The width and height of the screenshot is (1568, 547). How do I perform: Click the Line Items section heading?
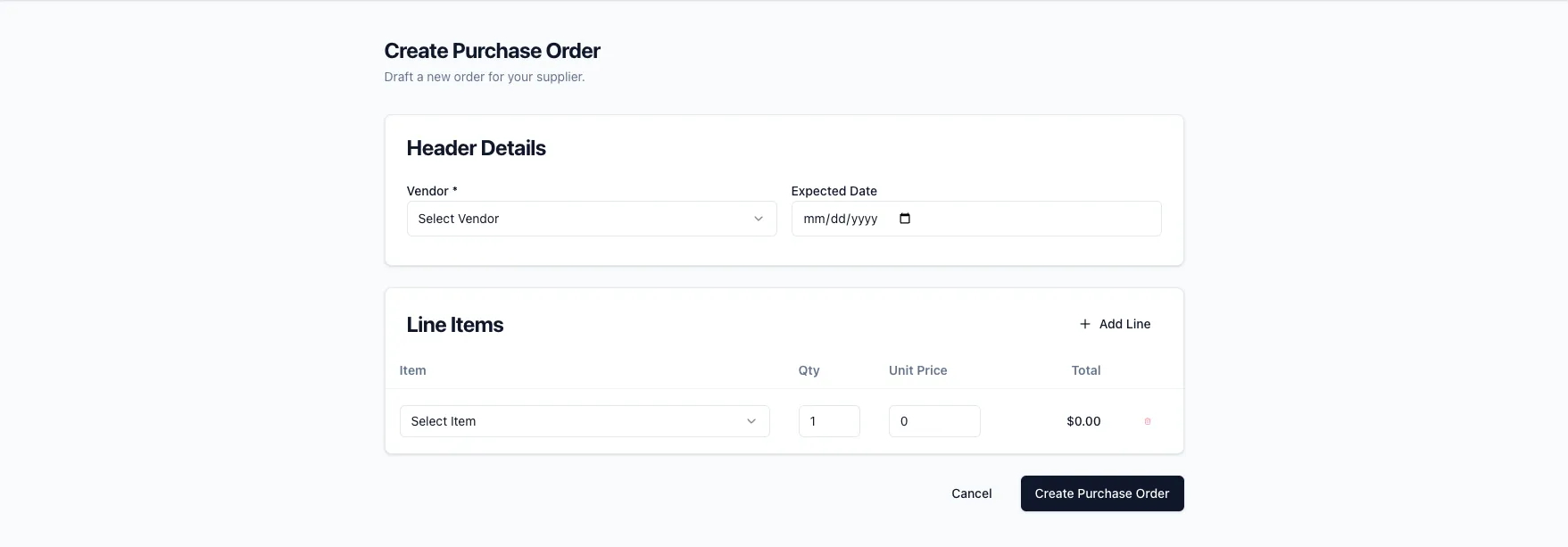455,324
